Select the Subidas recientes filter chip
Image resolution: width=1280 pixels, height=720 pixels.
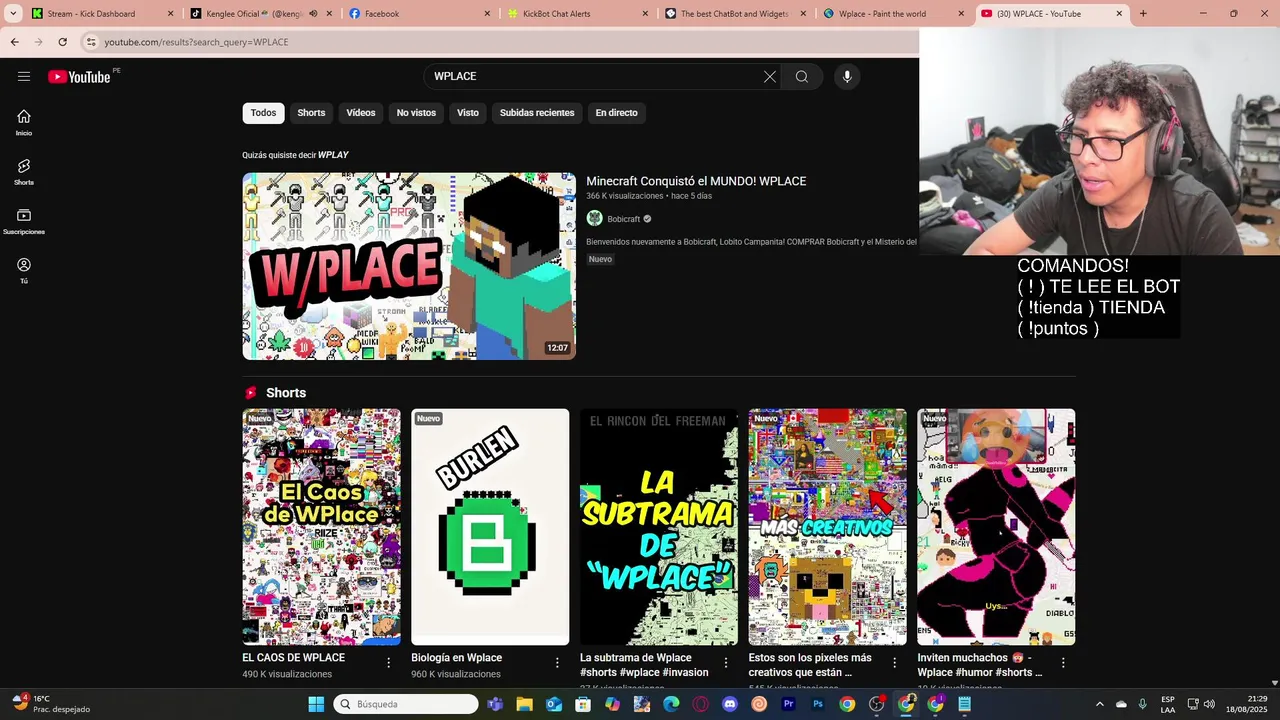tap(537, 113)
